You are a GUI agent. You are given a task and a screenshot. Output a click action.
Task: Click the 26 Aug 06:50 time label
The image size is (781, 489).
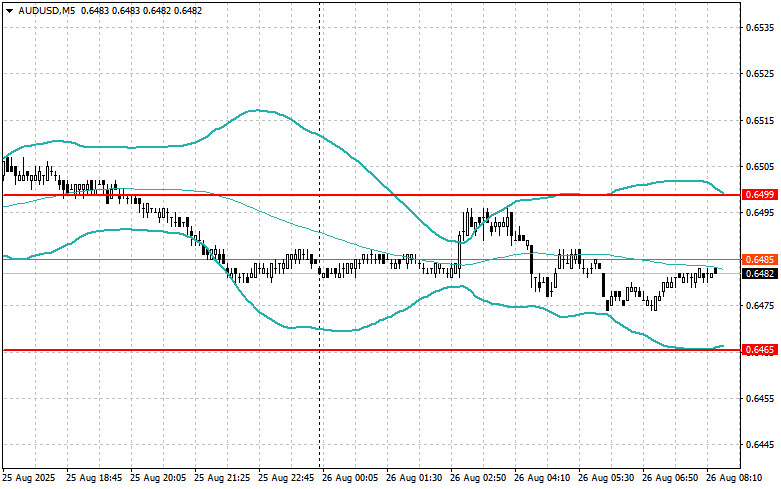pyautogui.click(x=670, y=478)
